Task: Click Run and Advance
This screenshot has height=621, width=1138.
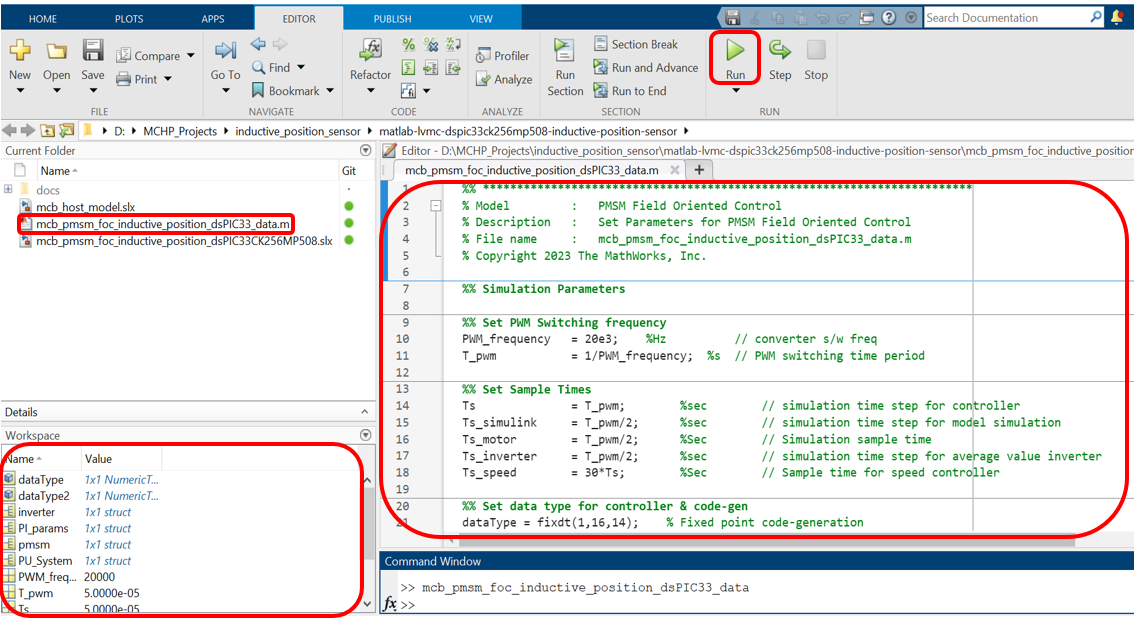Action: (645, 67)
